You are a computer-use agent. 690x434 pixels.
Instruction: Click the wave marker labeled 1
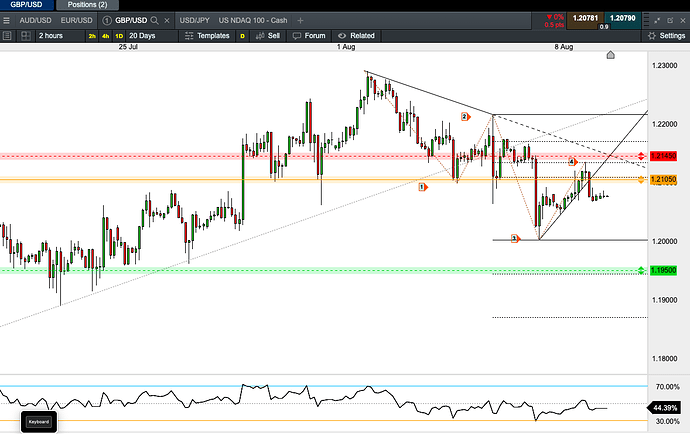422,186
